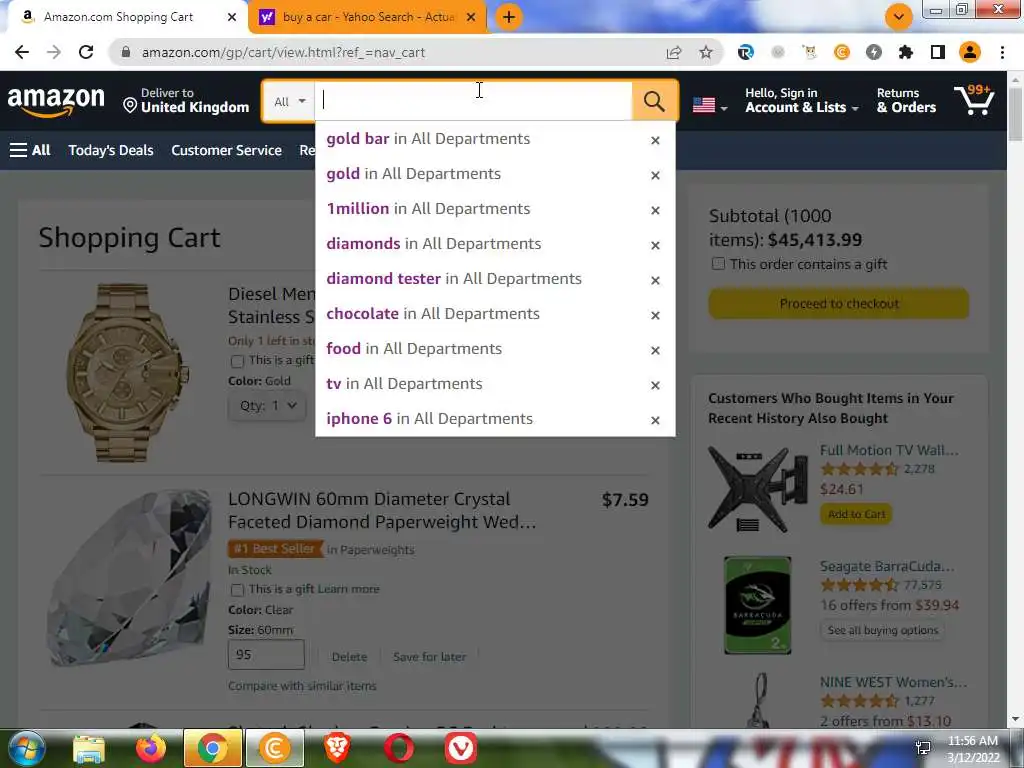Open Windows Explorer from the taskbar
This screenshot has width=1024, height=768.
89,748
